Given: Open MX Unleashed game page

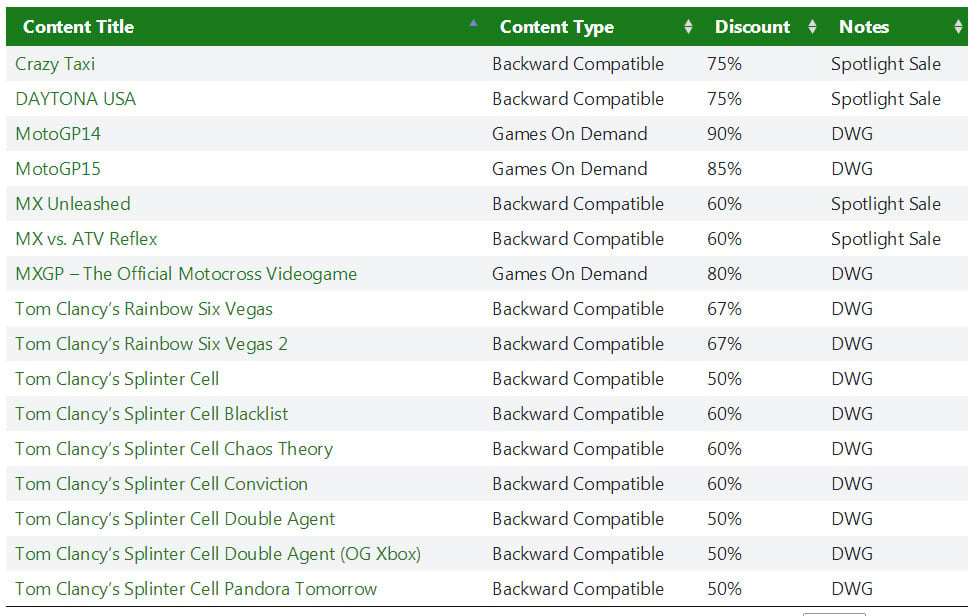Looking at the screenshot, I should (x=73, y=204).
